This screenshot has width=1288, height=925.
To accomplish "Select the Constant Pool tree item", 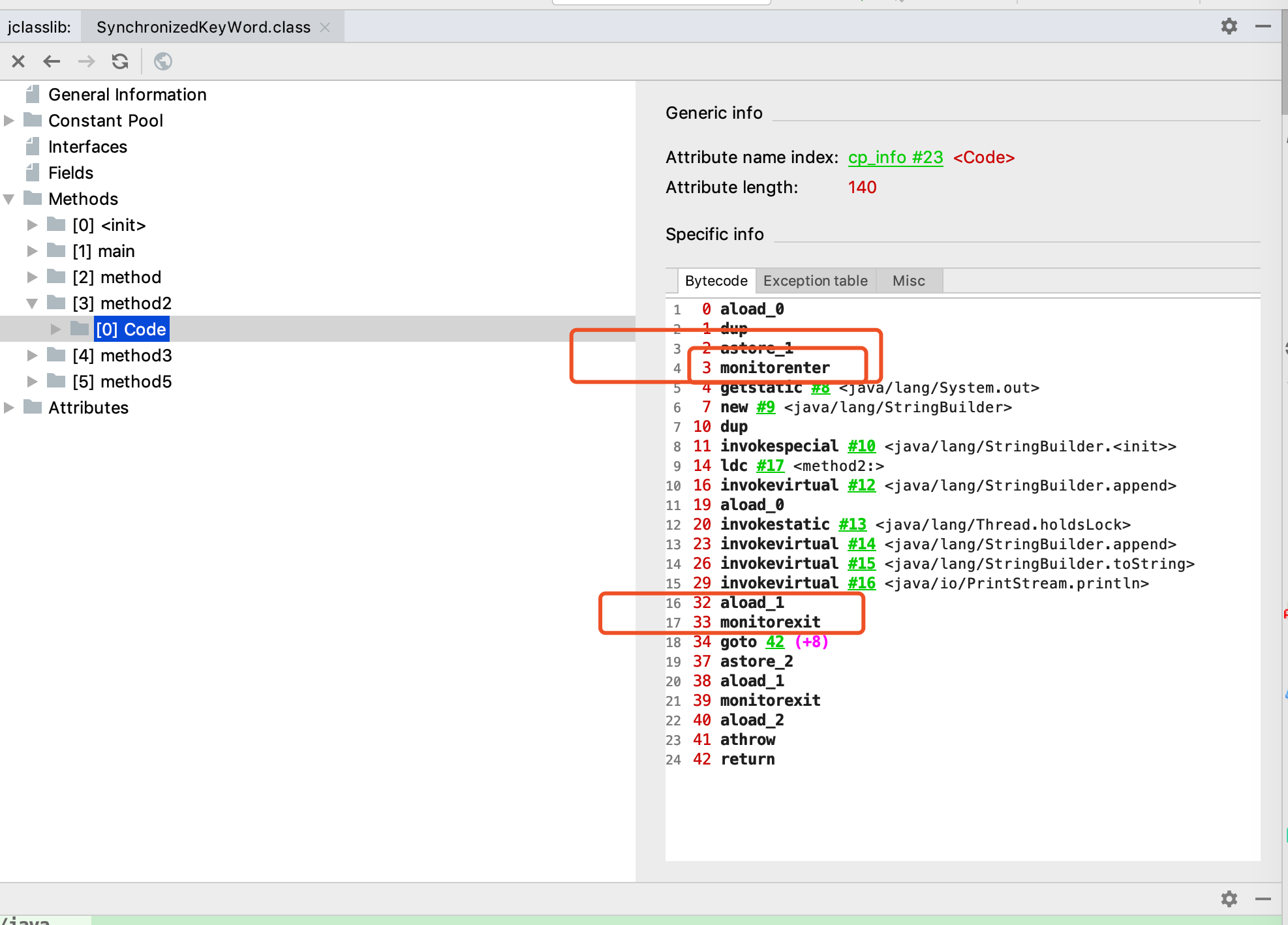I will coord(106,121).
